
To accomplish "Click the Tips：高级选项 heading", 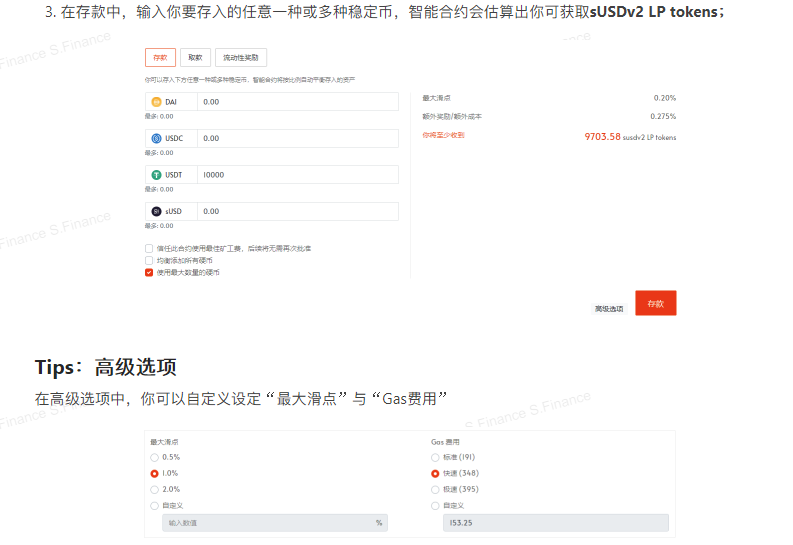I will pyautogui.click(x=106, y=367).
